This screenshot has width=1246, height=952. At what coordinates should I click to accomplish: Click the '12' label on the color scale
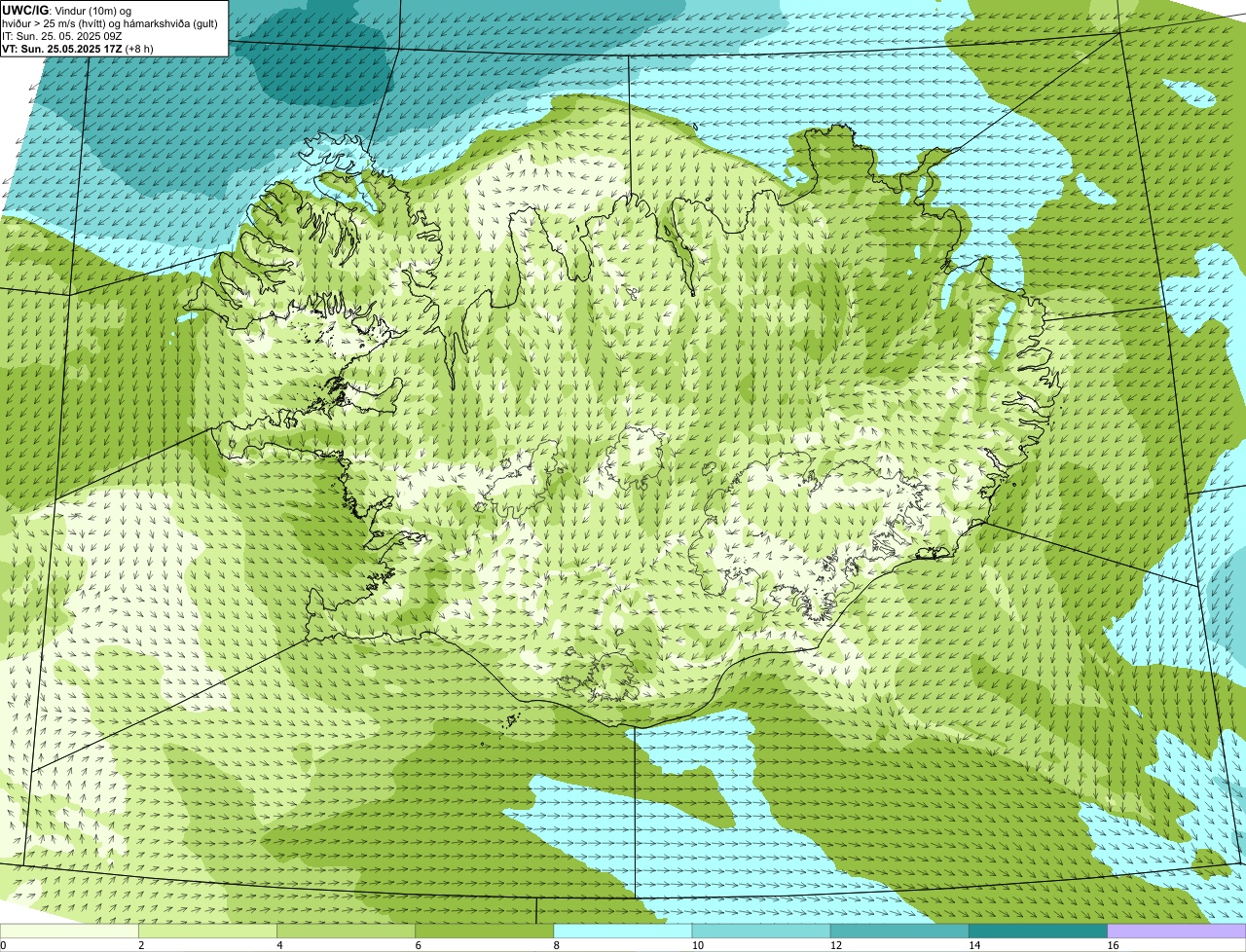836,945
